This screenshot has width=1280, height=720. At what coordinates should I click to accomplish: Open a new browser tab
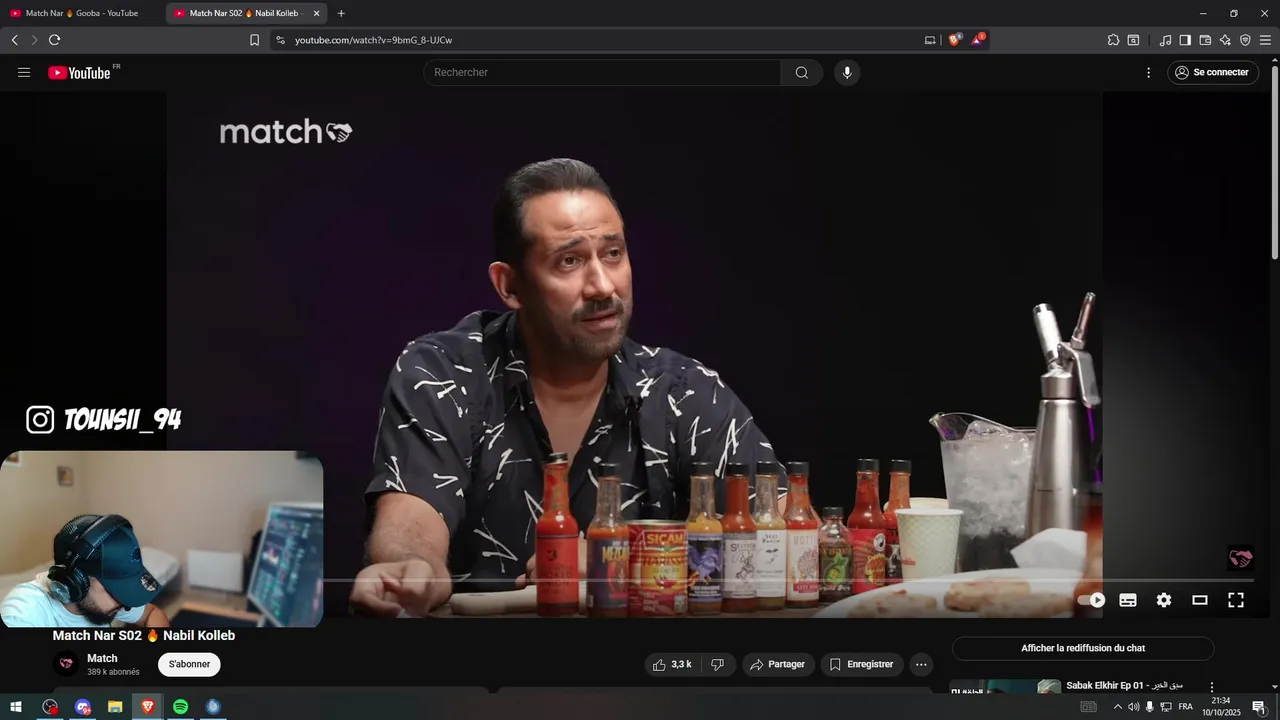point(341,13)
